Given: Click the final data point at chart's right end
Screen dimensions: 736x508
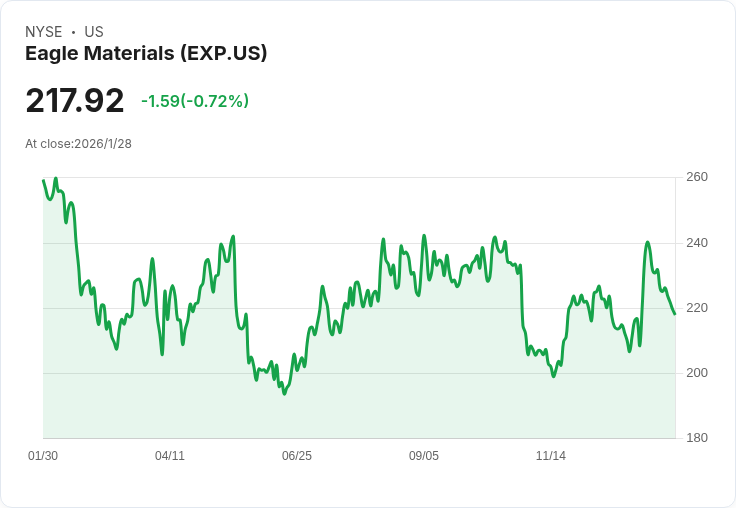Looking at the screenshot, I should click(x=675, y=314).
